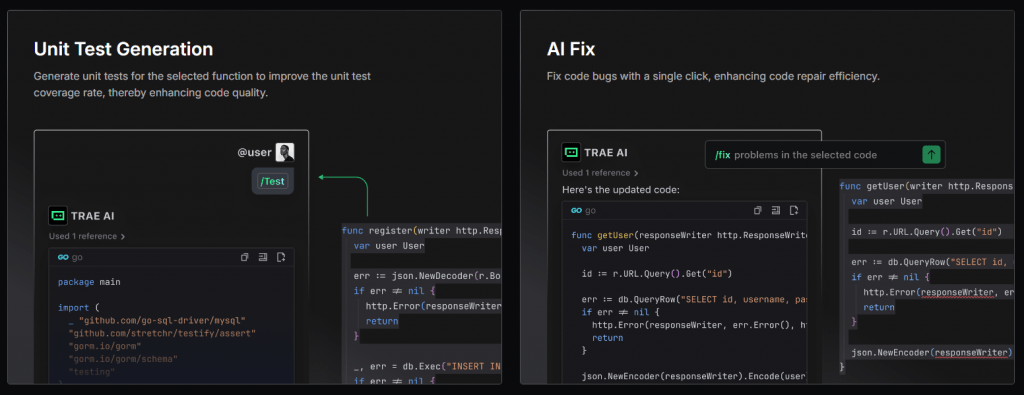Click the "testing" import line
The width and height of the screenshot is (1024, 395).
pyautogui.click(x=91, y=371)
